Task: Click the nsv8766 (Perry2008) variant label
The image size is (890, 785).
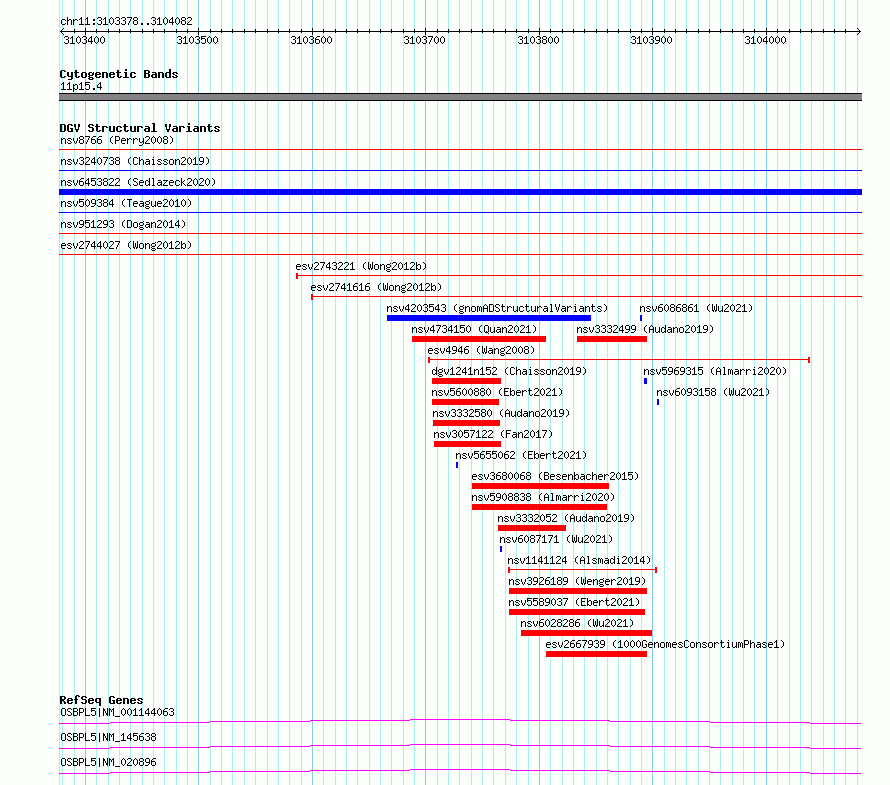Action: (117, 140)
